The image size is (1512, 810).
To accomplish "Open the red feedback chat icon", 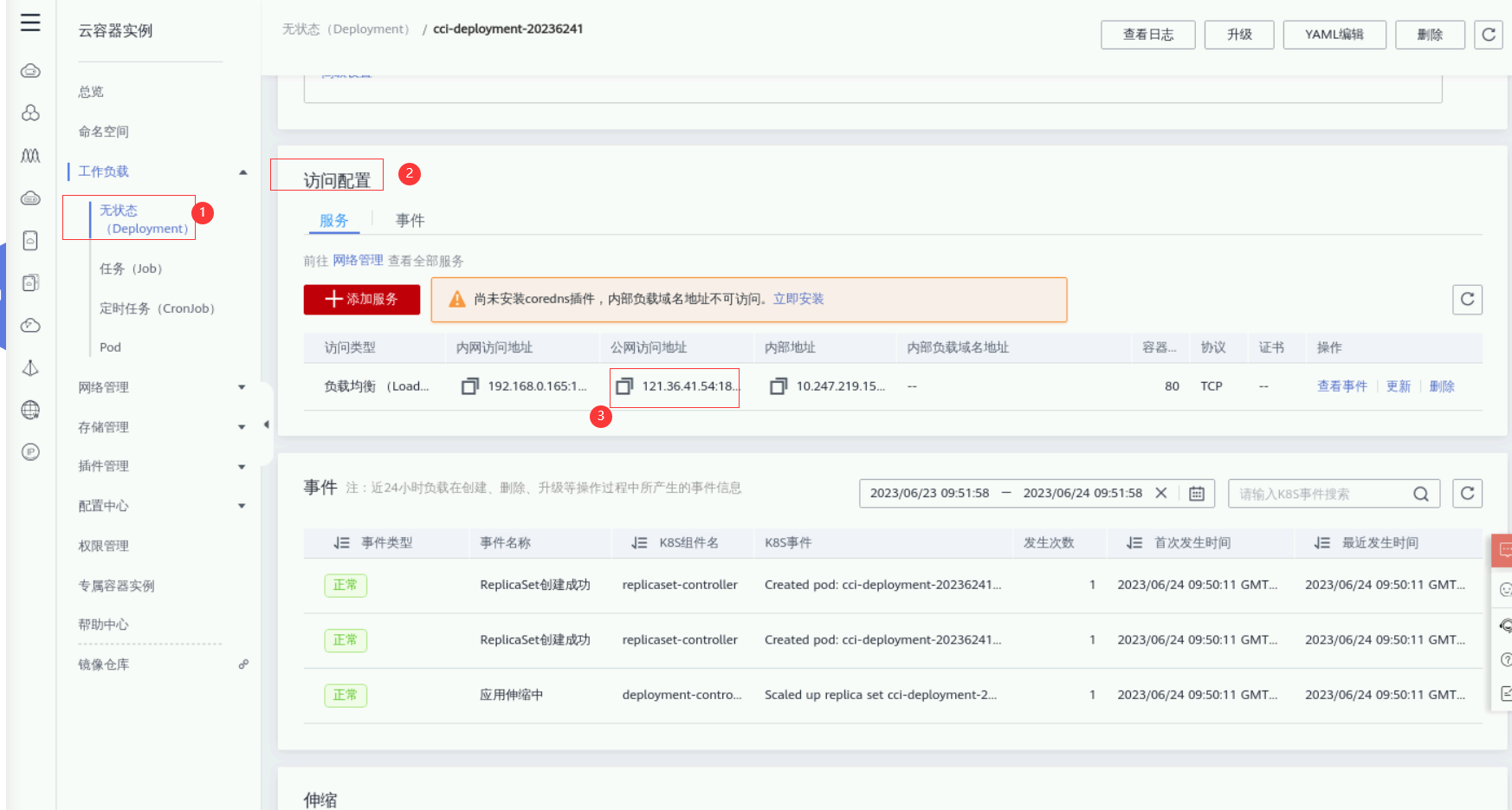I will [x=1504, y=550].
